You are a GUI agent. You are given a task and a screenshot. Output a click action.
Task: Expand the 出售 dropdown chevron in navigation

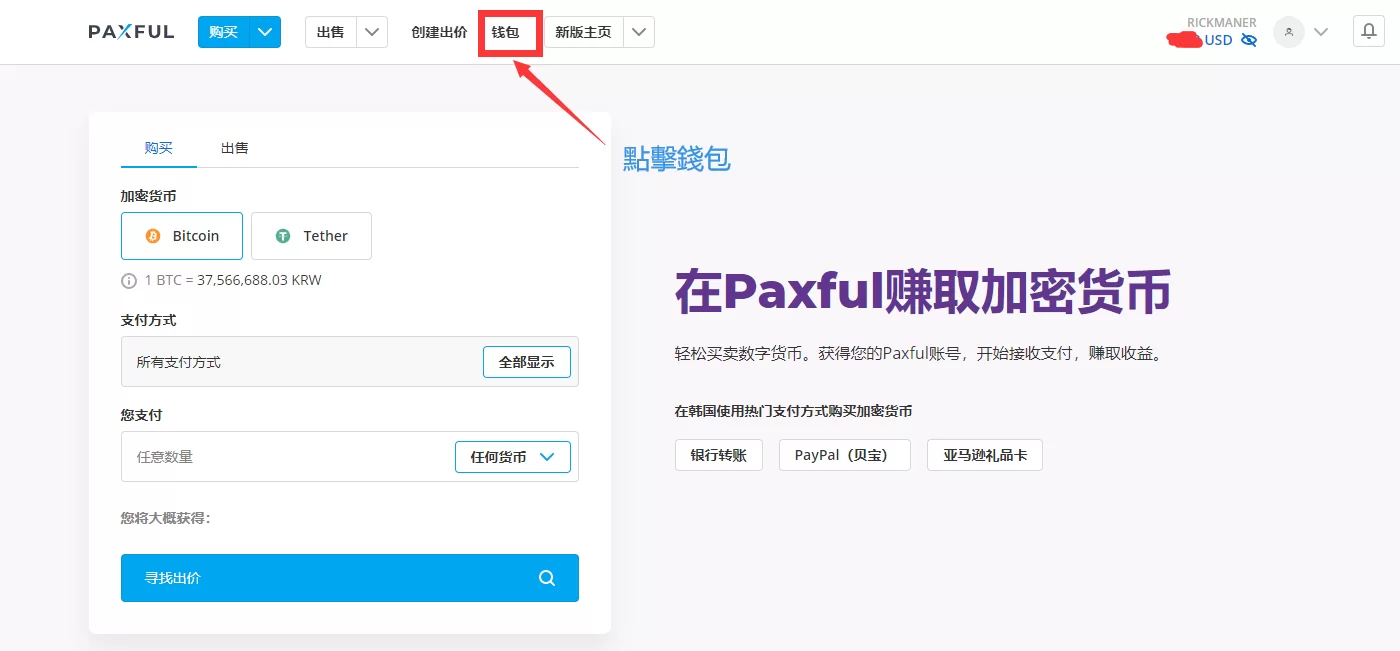coord(372,32)
